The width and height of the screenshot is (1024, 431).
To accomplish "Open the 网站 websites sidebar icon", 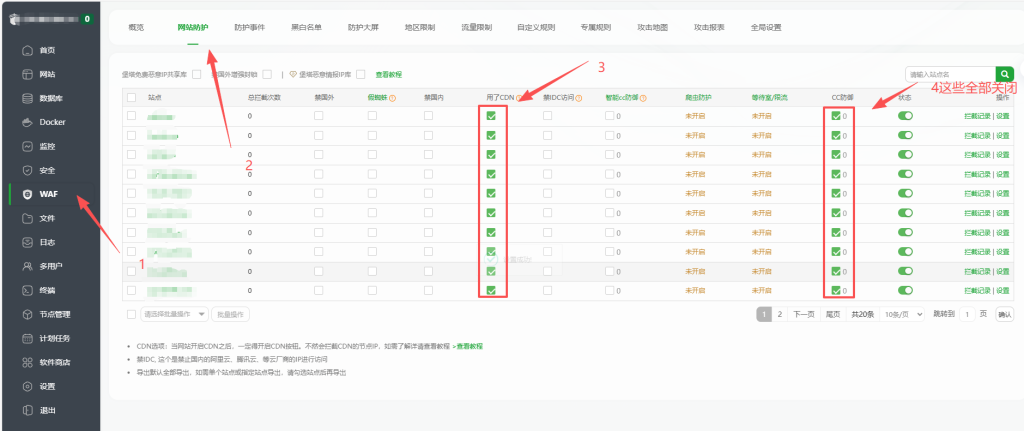I will 27,74.
